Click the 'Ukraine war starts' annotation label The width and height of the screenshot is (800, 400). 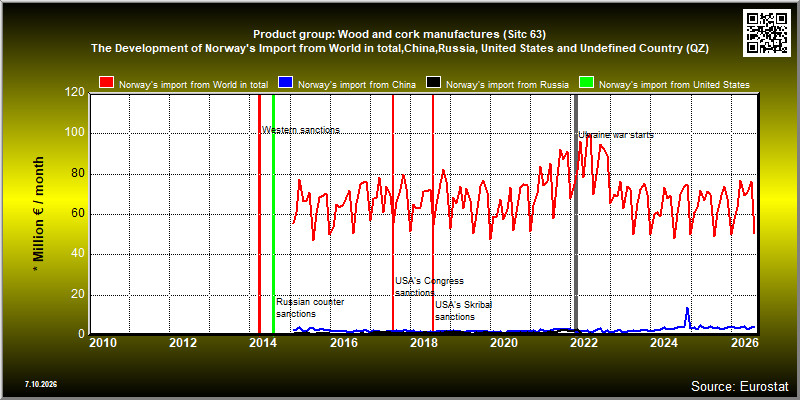(616, 135)
